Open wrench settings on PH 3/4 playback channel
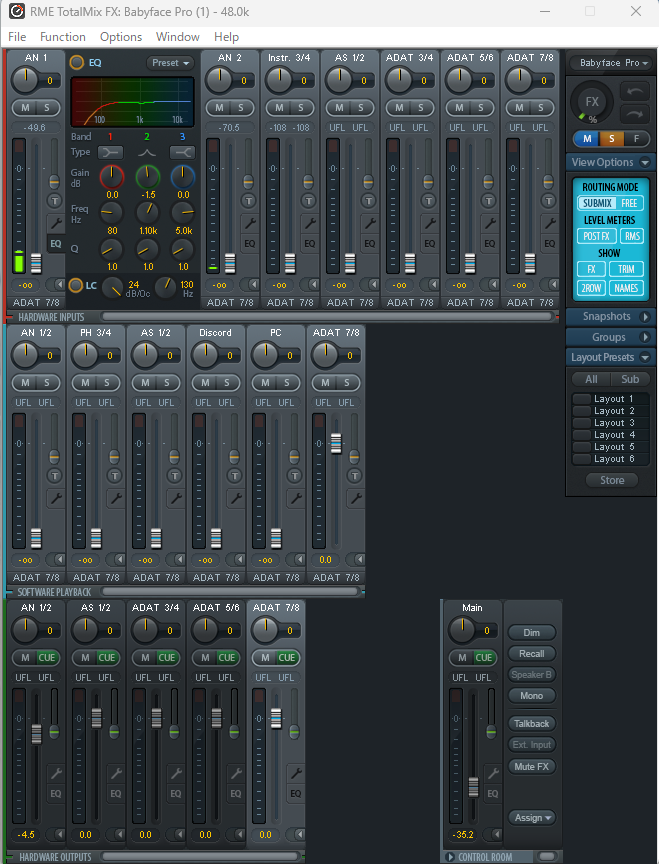This screenshot has height=864, width=659. coord(115,498)
